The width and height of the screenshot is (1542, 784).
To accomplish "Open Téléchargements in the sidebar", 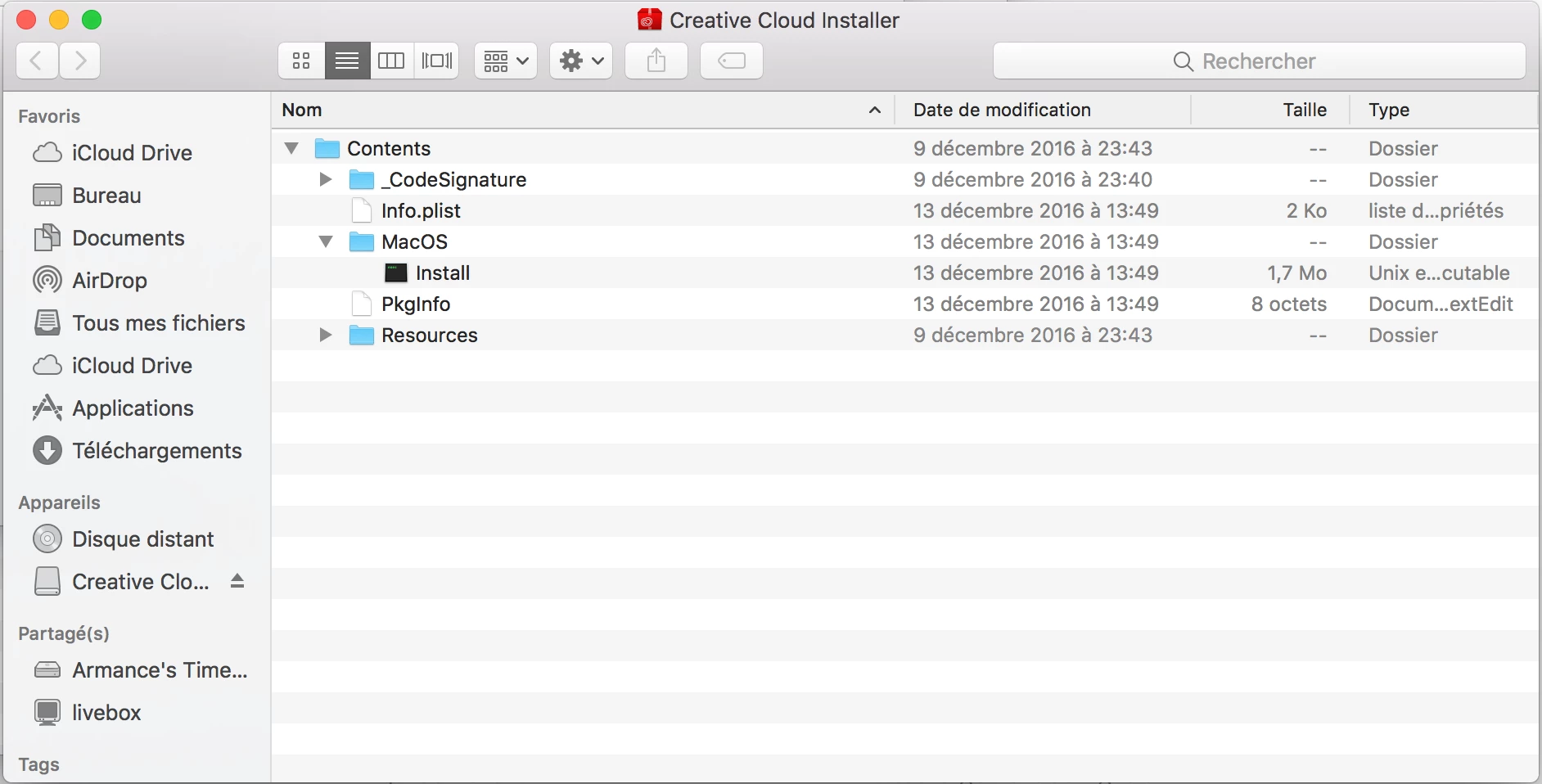I will point(137,451).
